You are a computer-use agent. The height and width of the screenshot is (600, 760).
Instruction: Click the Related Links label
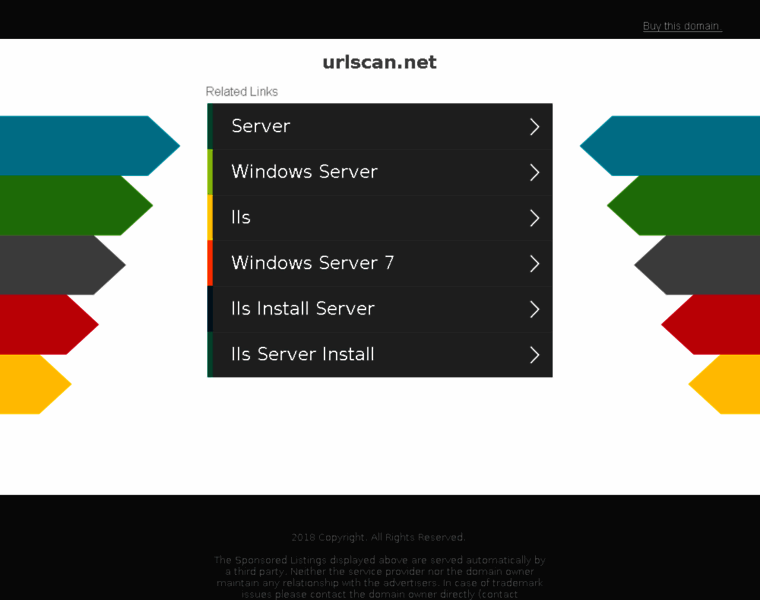tap(241, 92)
